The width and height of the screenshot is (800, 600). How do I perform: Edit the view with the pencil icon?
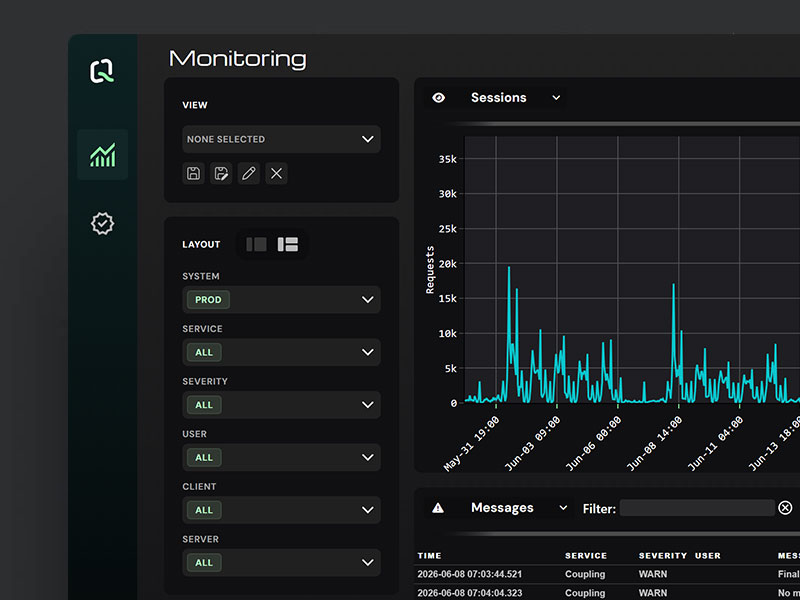point(248,173)
